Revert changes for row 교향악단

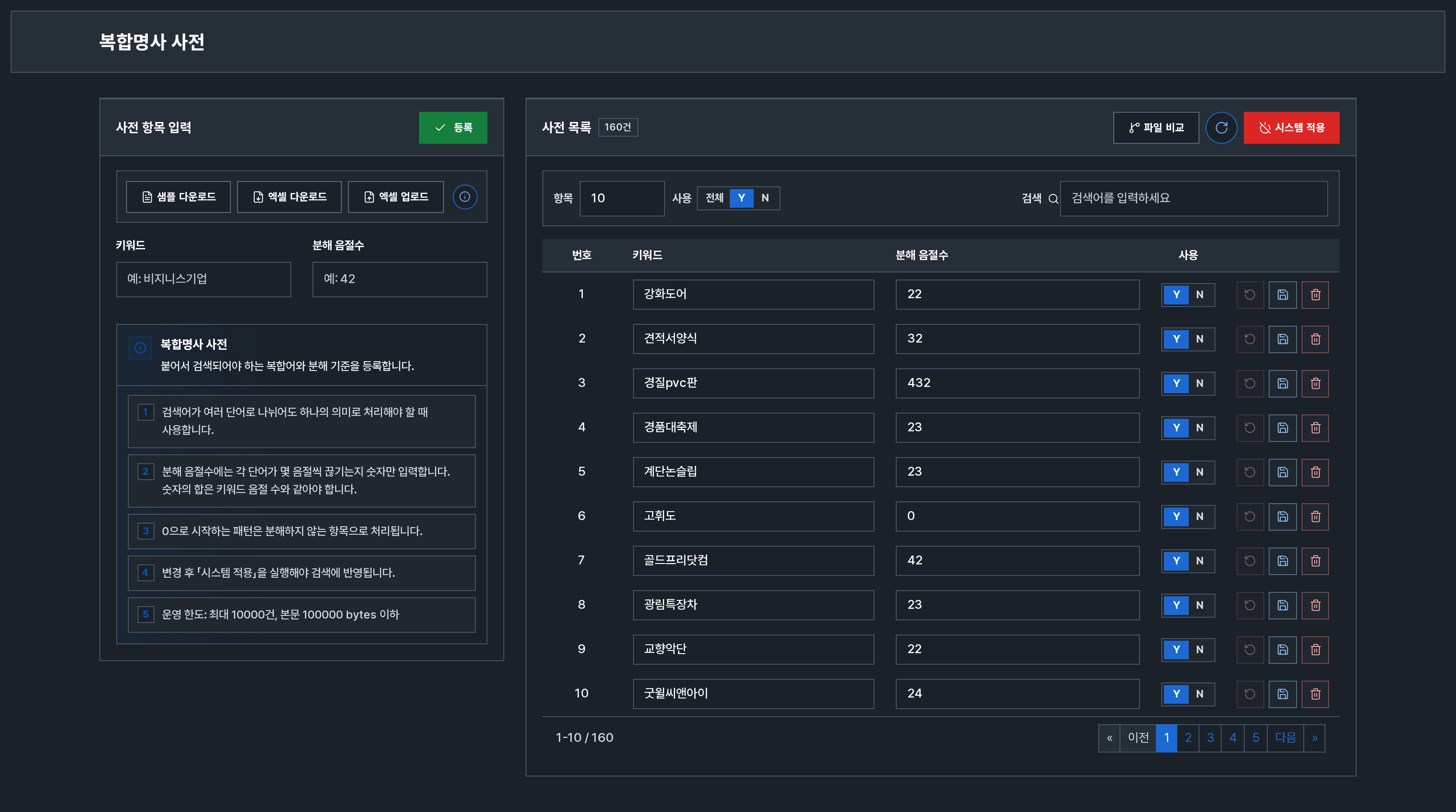point(1250,650)
